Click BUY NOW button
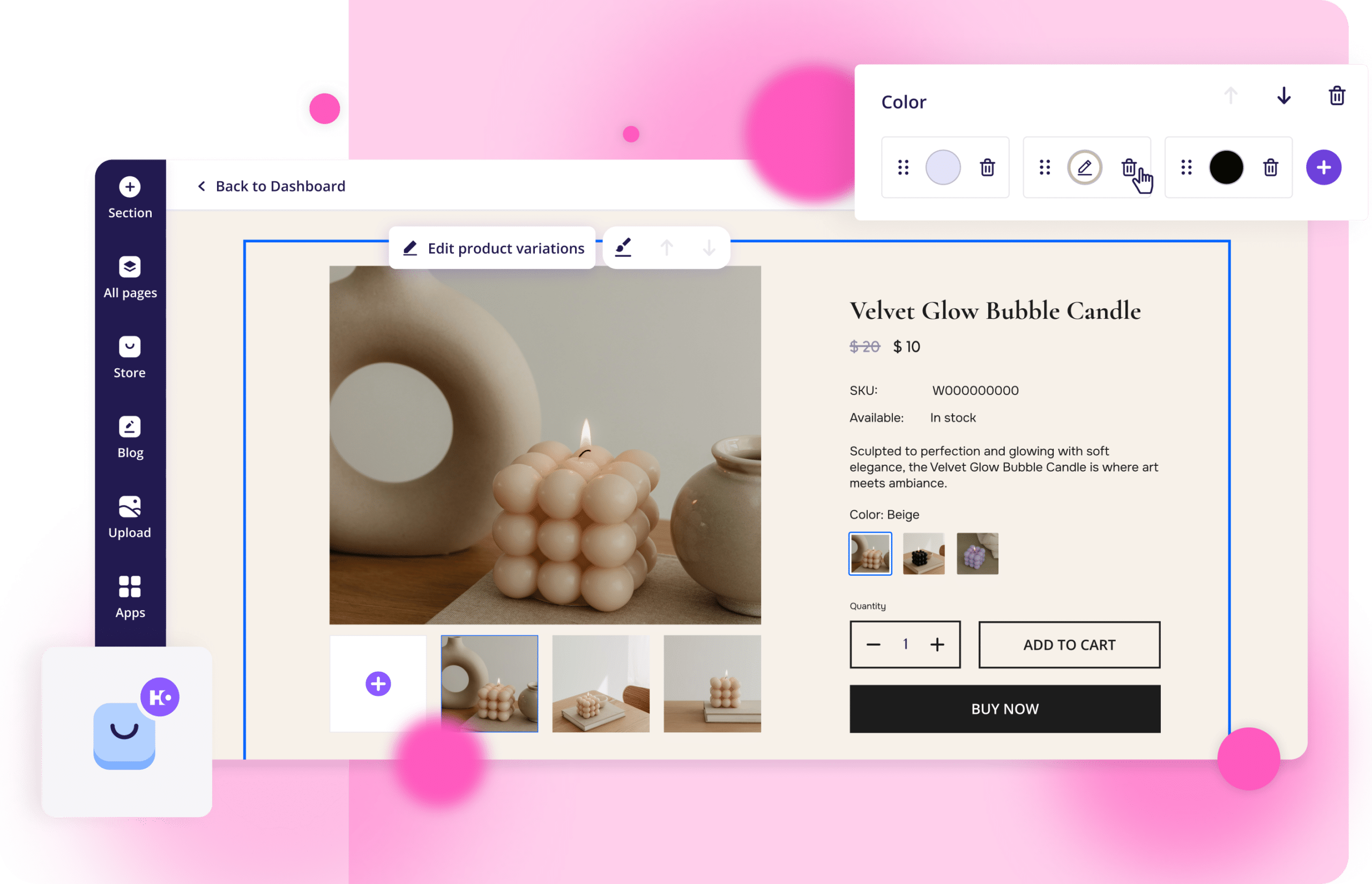This screenshot has width=1372, height=884. tap(1005, 709)
